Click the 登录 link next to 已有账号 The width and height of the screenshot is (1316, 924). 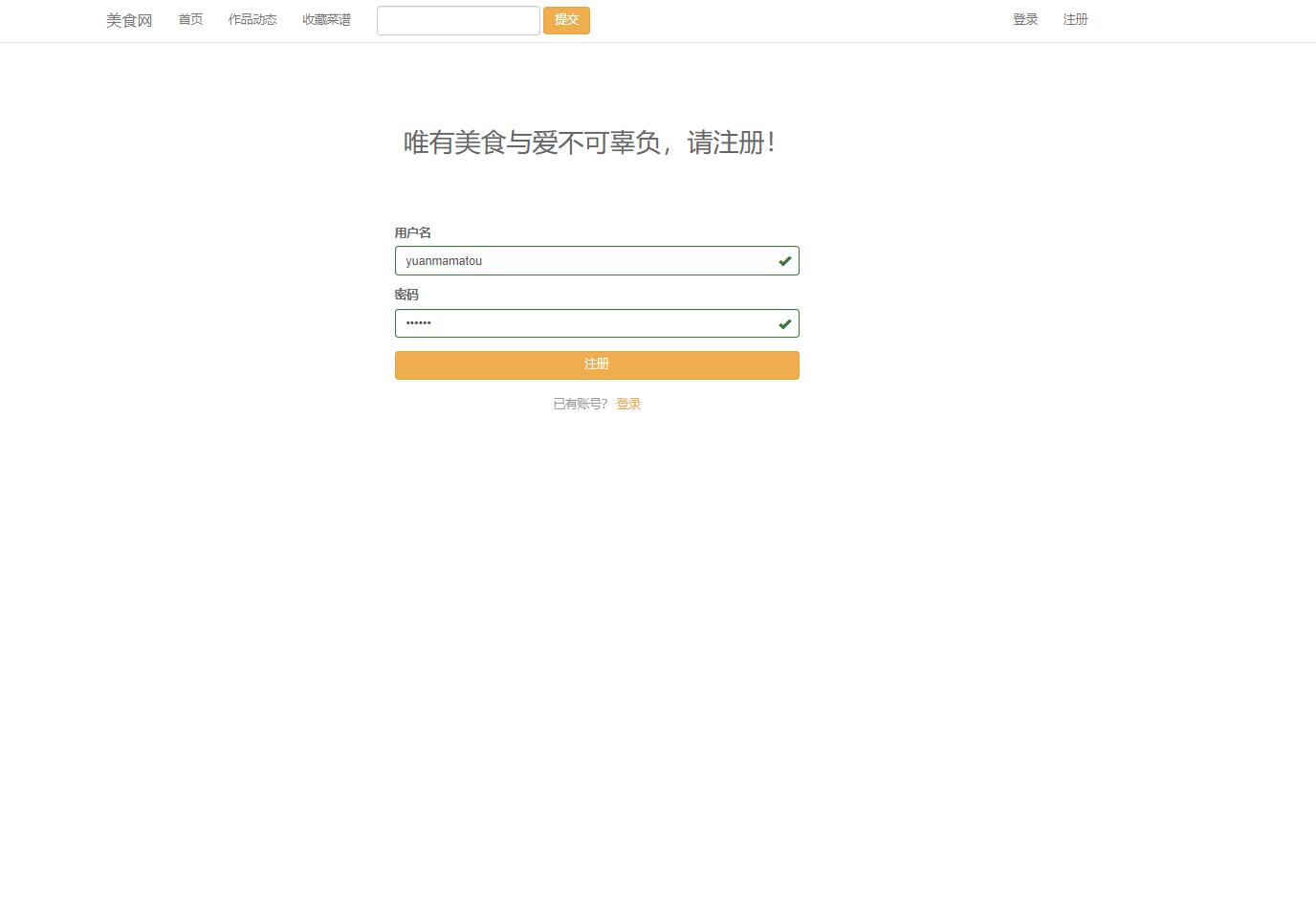(x=628, y=403)
